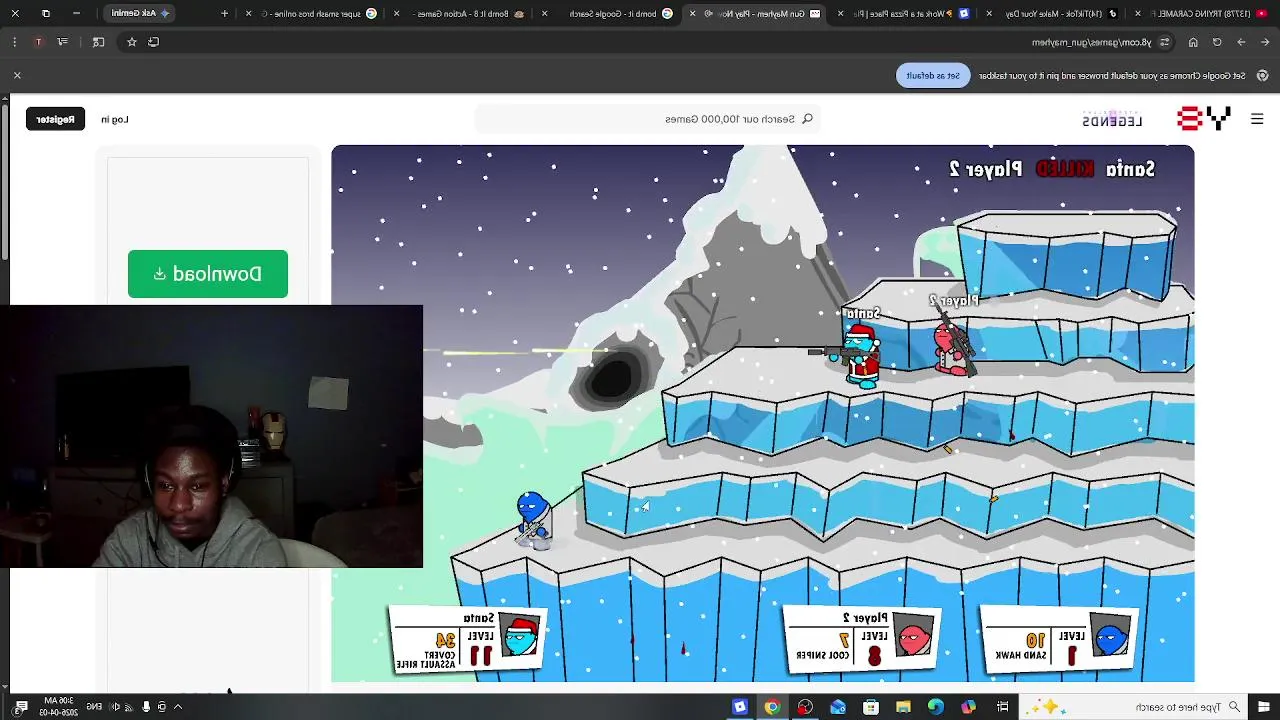This screenshot has height=720, width=1280.
Task: Close the Bomb It 8 tab
Action: tap(397, 13)
